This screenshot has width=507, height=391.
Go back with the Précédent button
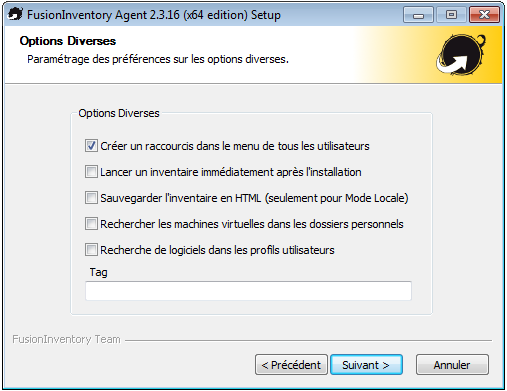coord(291,365)
